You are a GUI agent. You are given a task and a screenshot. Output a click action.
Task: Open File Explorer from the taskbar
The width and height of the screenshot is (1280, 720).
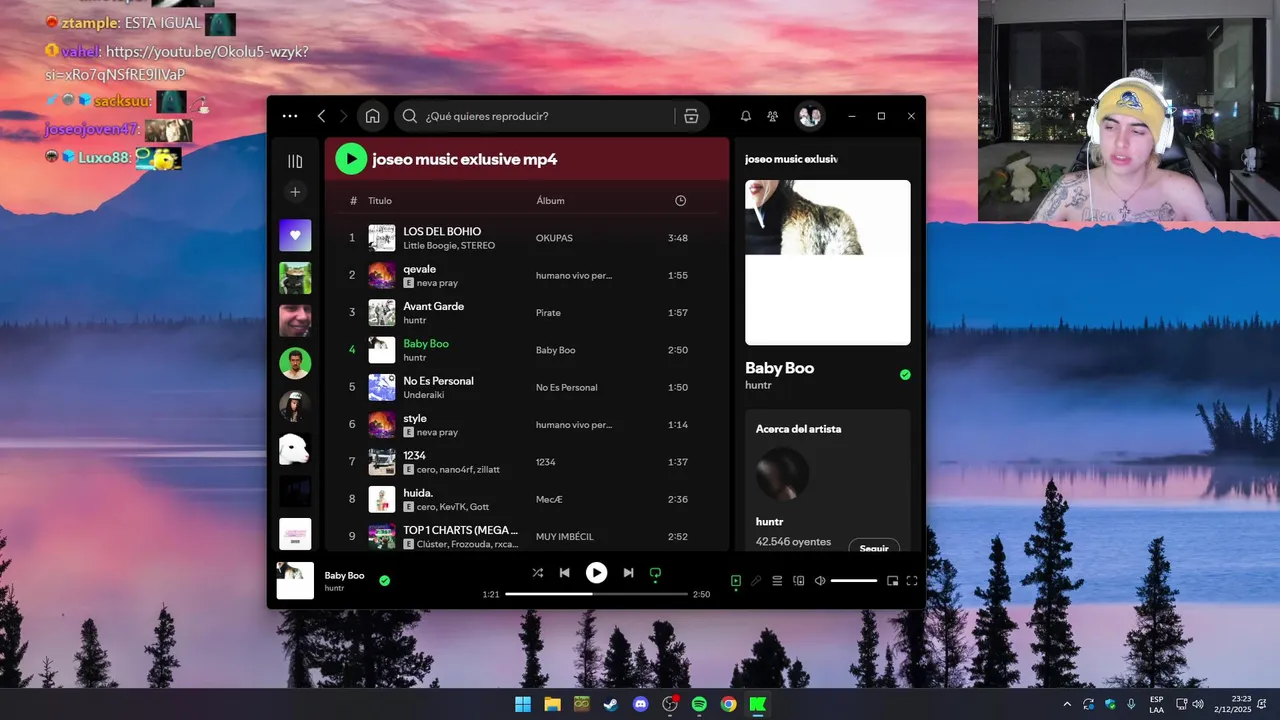click(x=552, y=704)
